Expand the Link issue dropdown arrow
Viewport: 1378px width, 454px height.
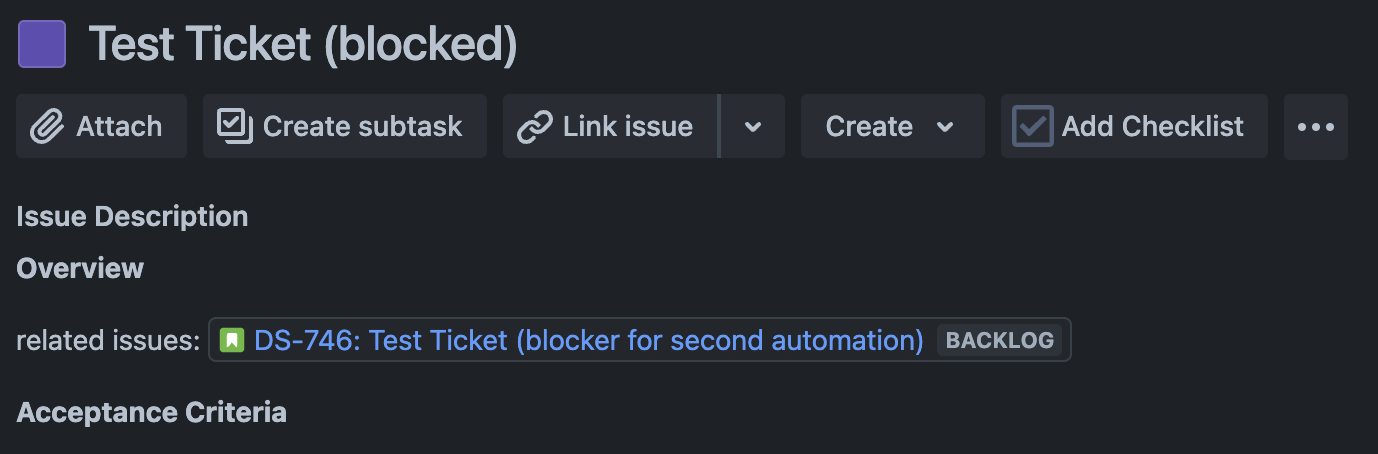tap(753, 127)
